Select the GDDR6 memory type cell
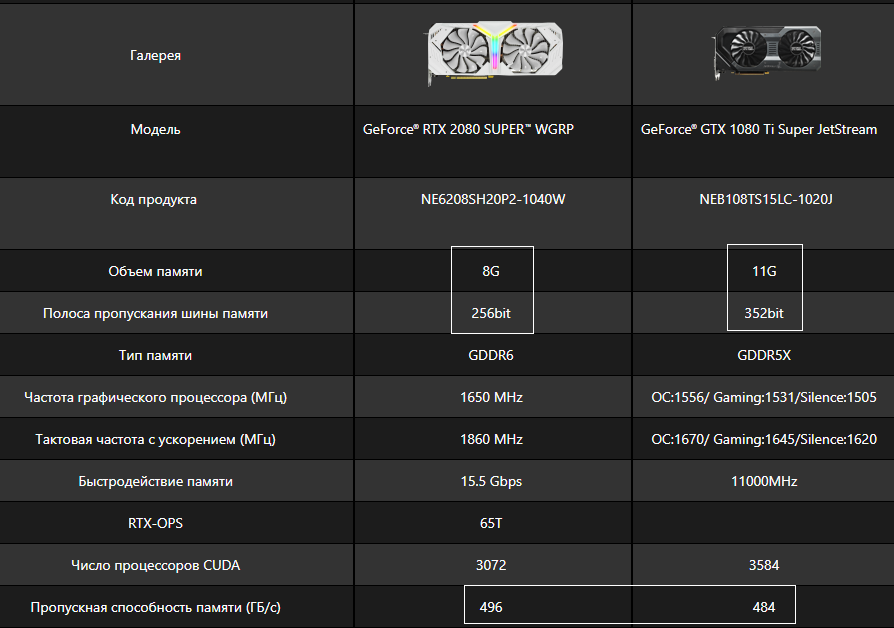The image size is (894, 628). coord(491,355)
